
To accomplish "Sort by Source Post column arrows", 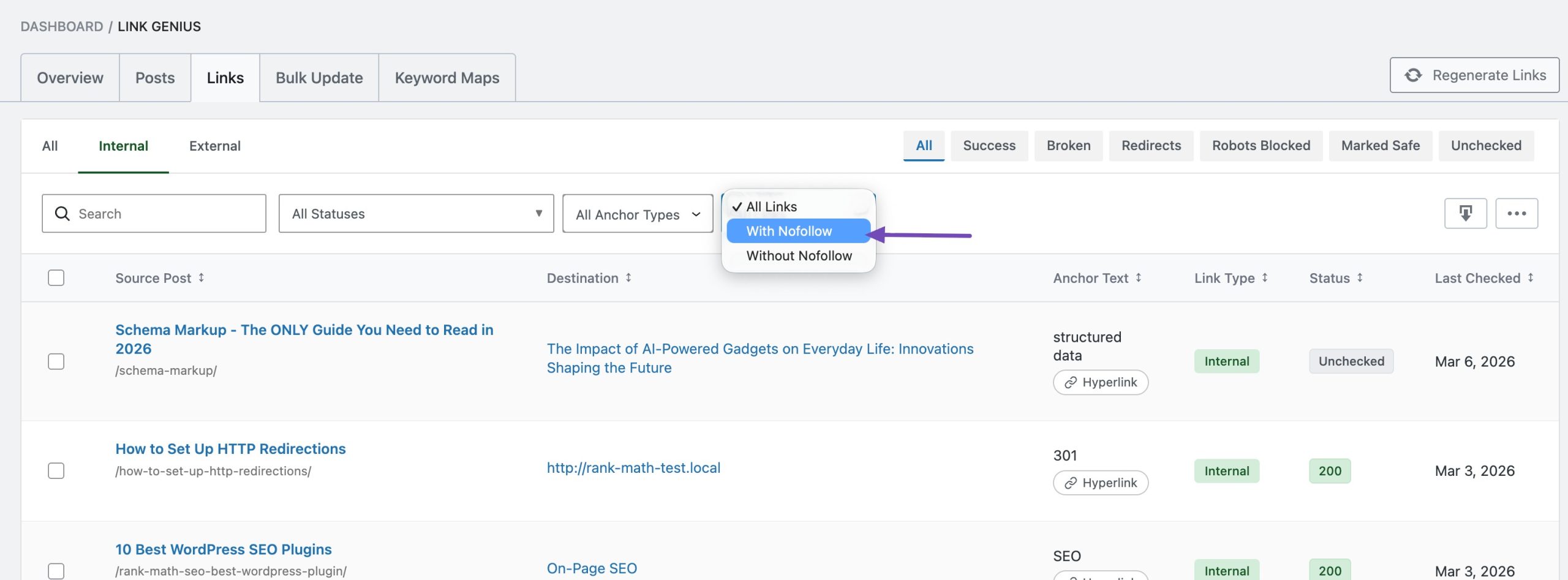I will 201,277.
